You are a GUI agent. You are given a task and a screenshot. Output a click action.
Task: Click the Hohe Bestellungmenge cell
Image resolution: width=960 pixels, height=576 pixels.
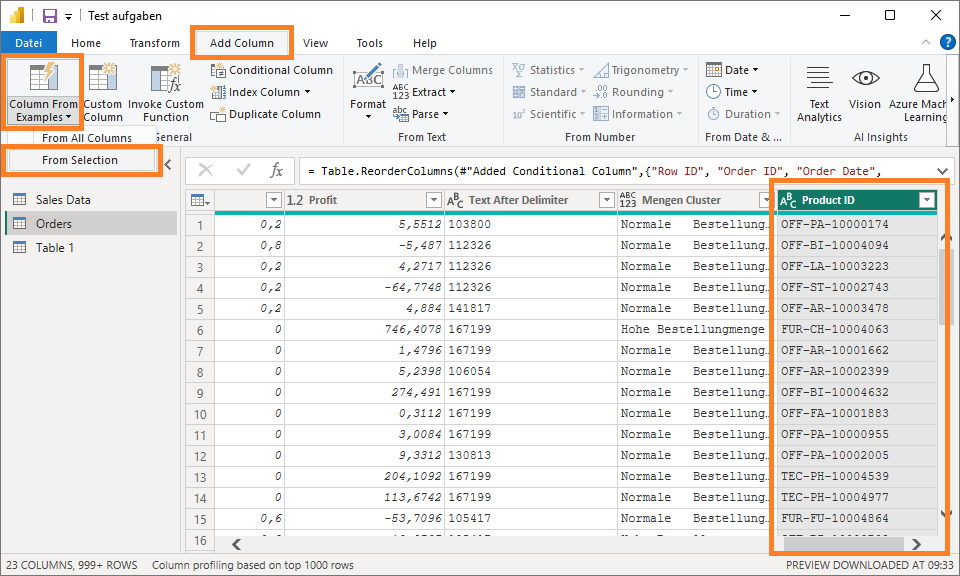click(696, 329)
